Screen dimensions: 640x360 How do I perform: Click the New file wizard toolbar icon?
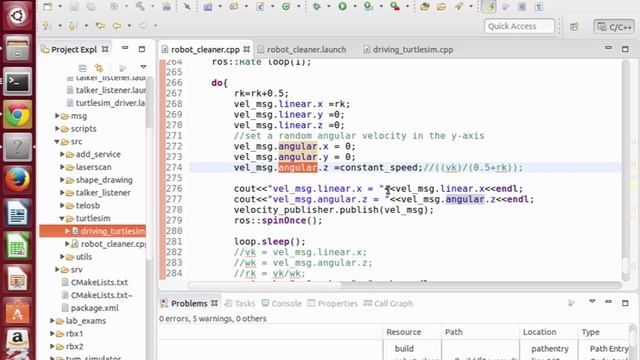[48, 6]
